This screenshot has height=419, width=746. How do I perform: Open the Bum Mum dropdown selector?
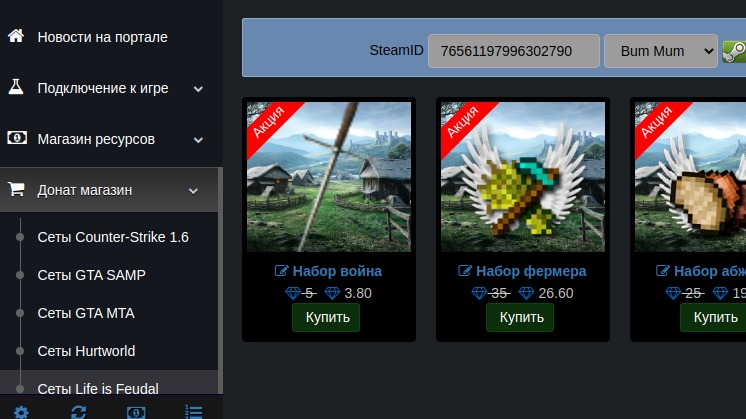click(660, 51)
